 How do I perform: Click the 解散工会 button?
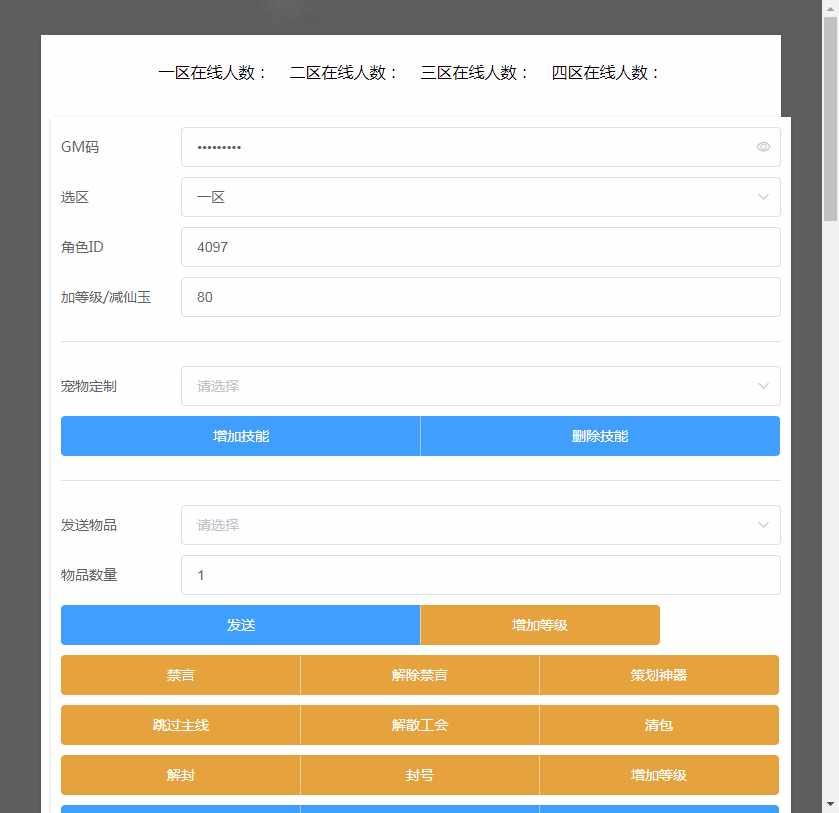pyautogui.click(x=420, y=725)
